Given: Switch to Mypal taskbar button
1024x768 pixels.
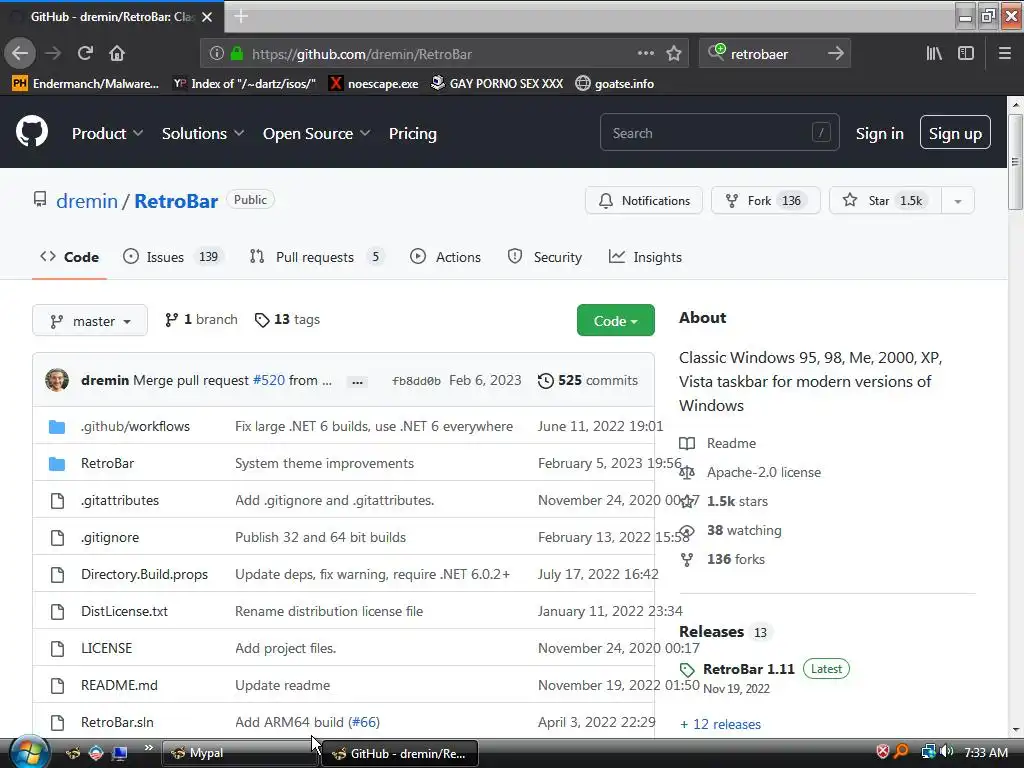Looking at the screenshot, I should pos(240,753).
